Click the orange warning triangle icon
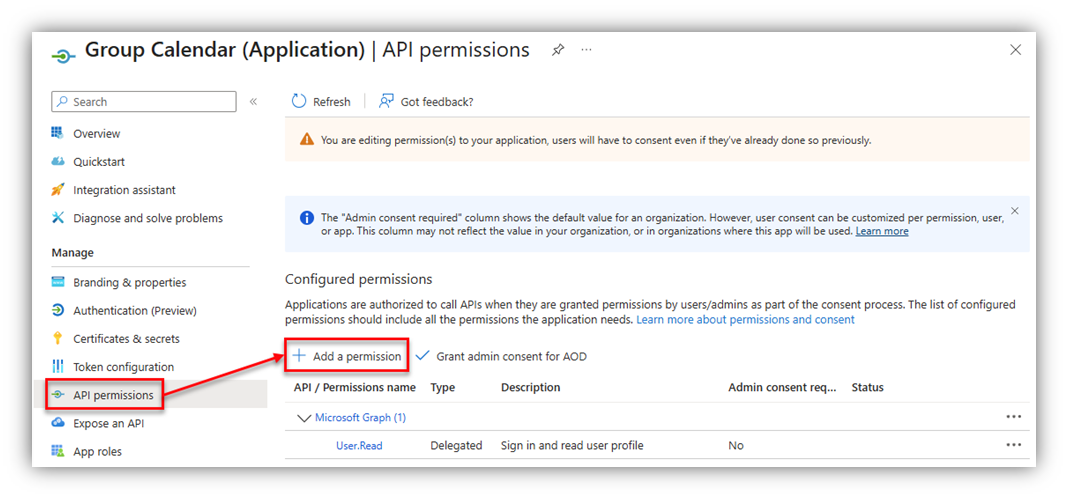 click(307, 140)
